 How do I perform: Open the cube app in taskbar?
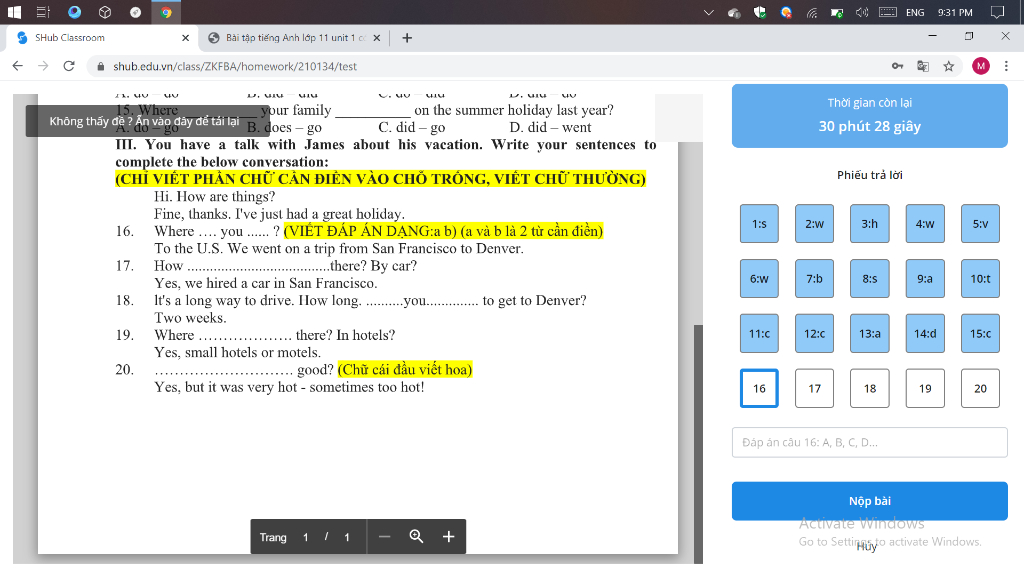tap(105, 12)
